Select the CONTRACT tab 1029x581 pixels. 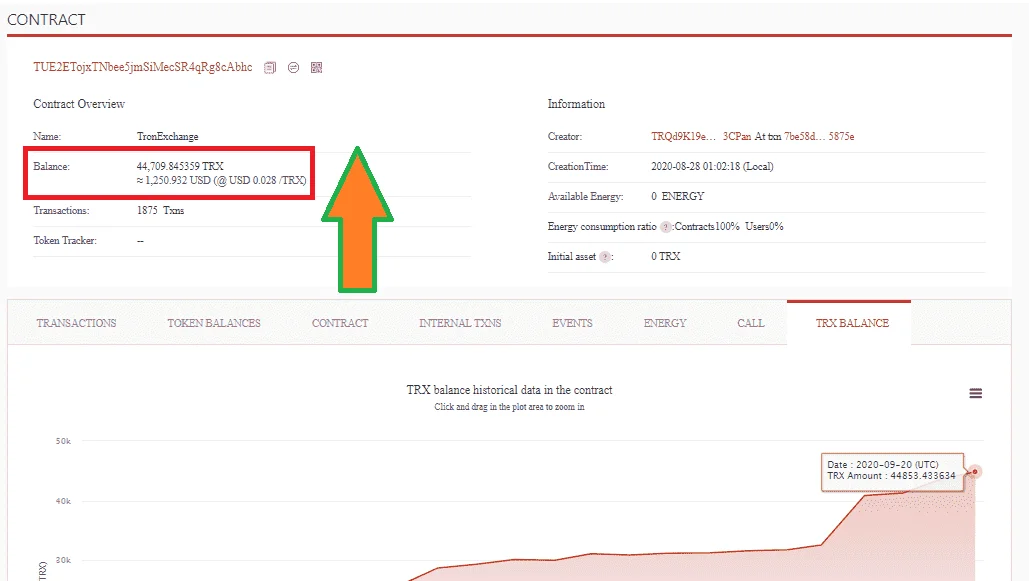click(x=340, y=323)
